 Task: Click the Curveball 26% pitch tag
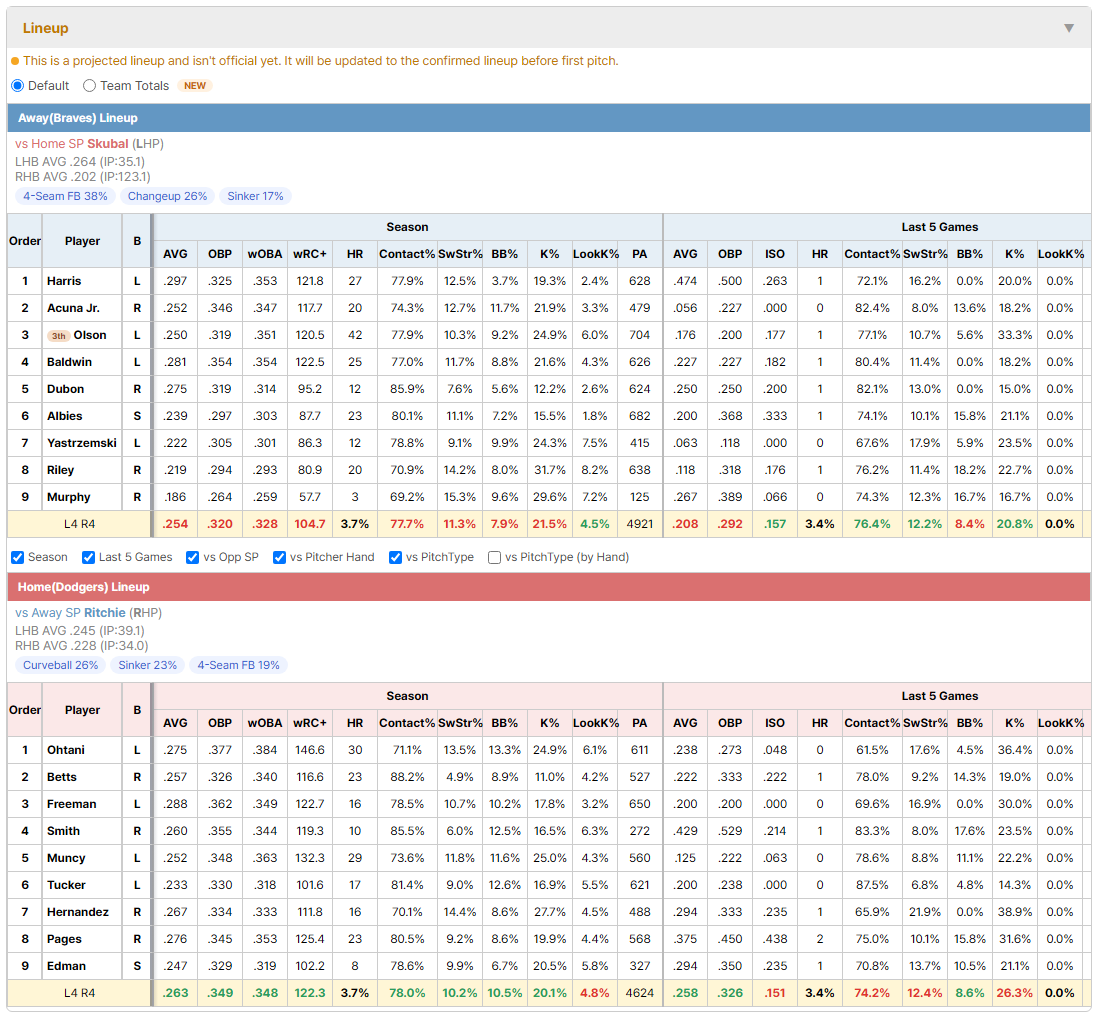[x=60, y=665]
